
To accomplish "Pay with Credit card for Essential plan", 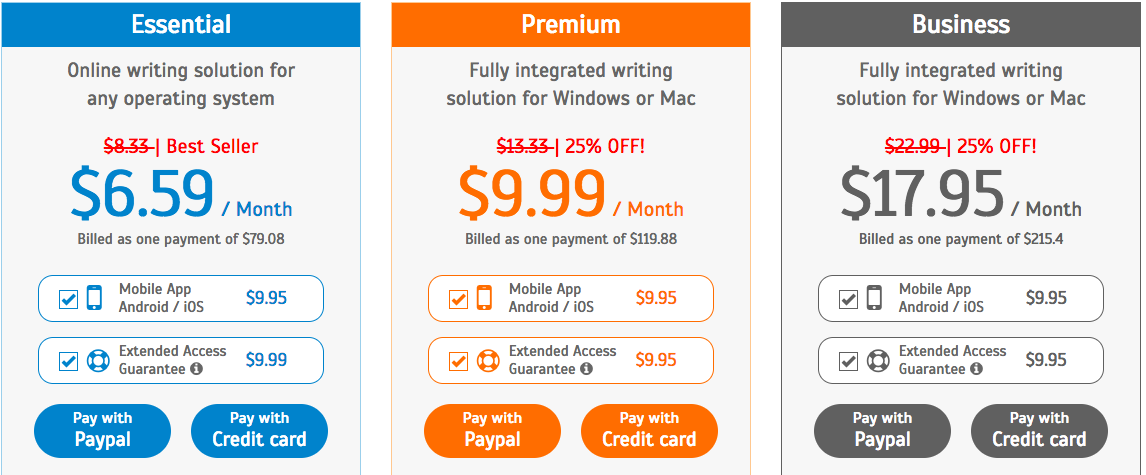I will (259, 430).
